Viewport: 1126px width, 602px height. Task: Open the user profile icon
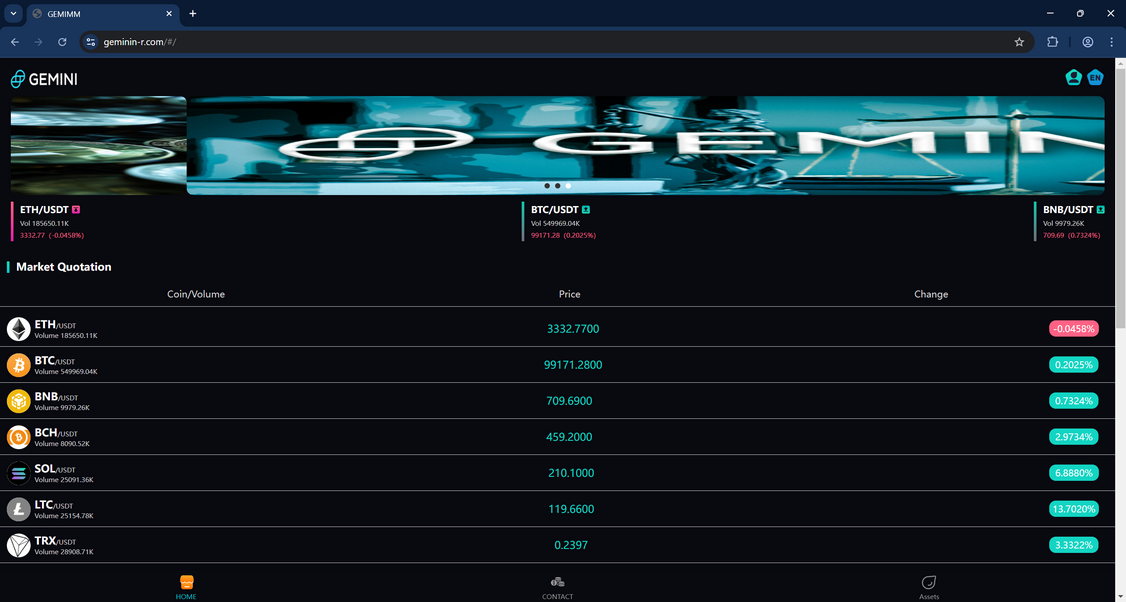[1073, 77]
